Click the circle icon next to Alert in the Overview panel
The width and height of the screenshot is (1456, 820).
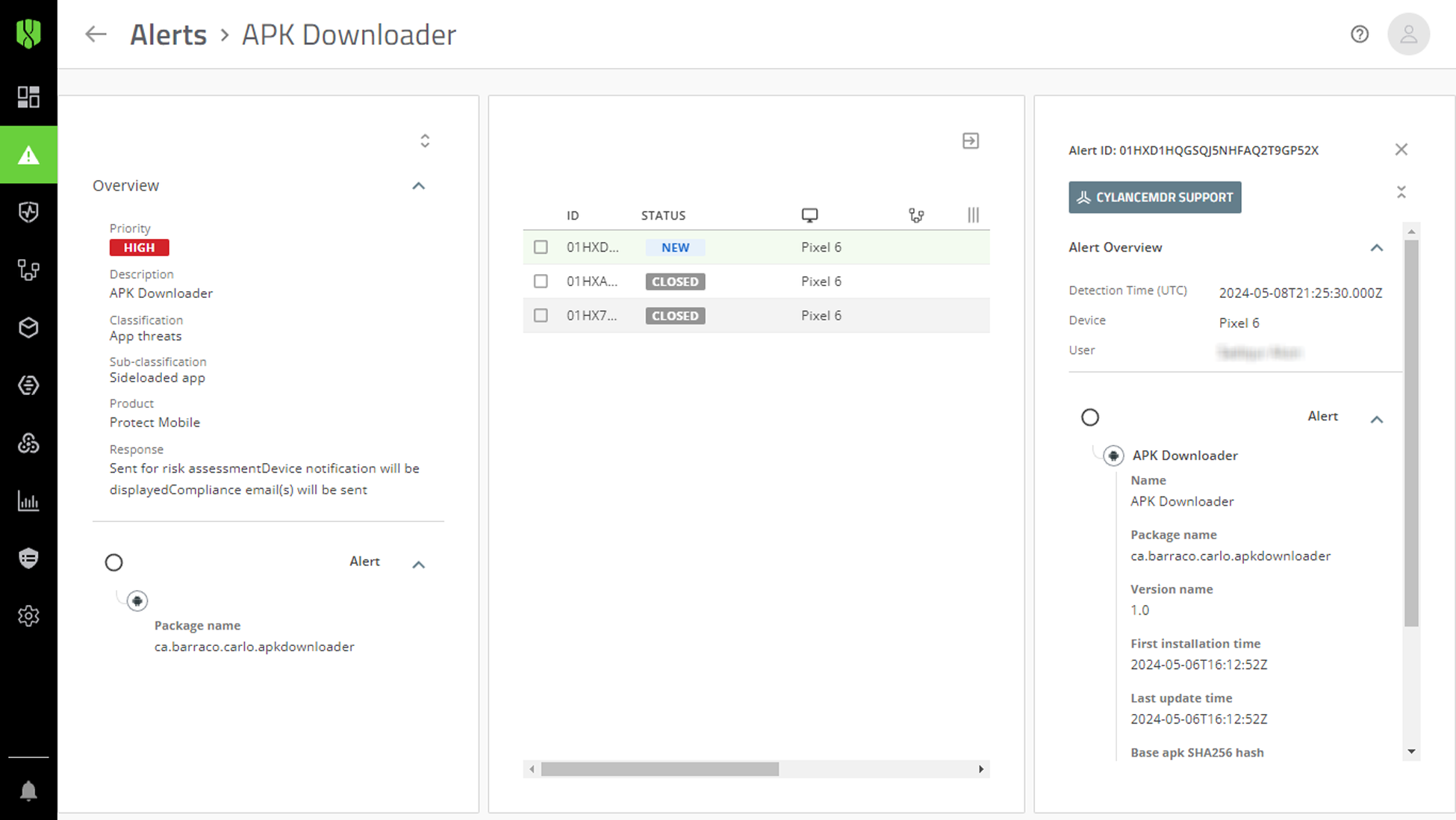(113, 562)
